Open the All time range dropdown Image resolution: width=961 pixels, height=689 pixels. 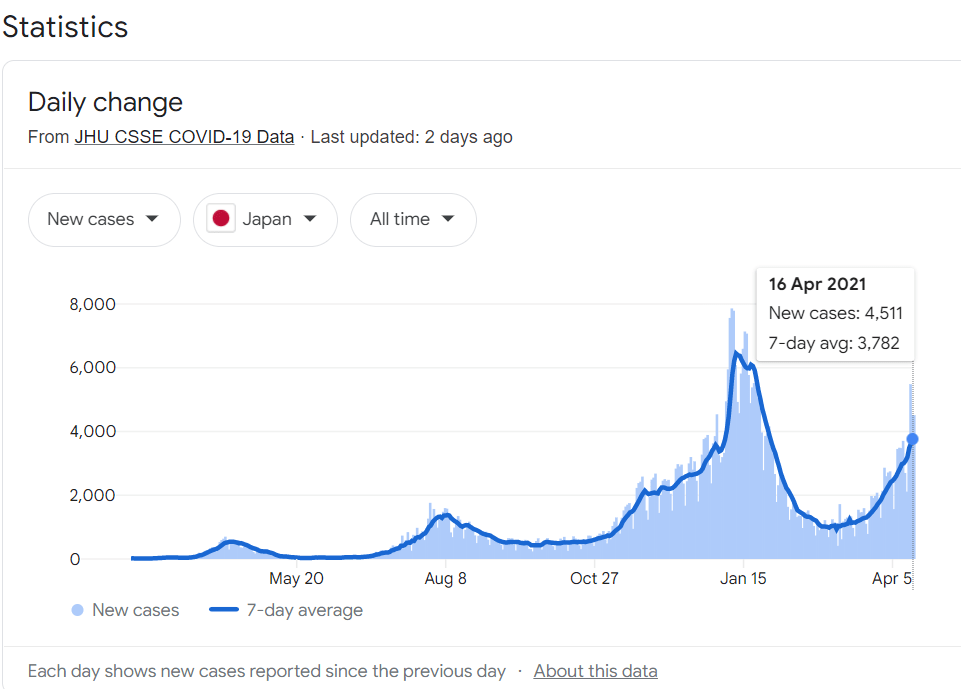413,219
